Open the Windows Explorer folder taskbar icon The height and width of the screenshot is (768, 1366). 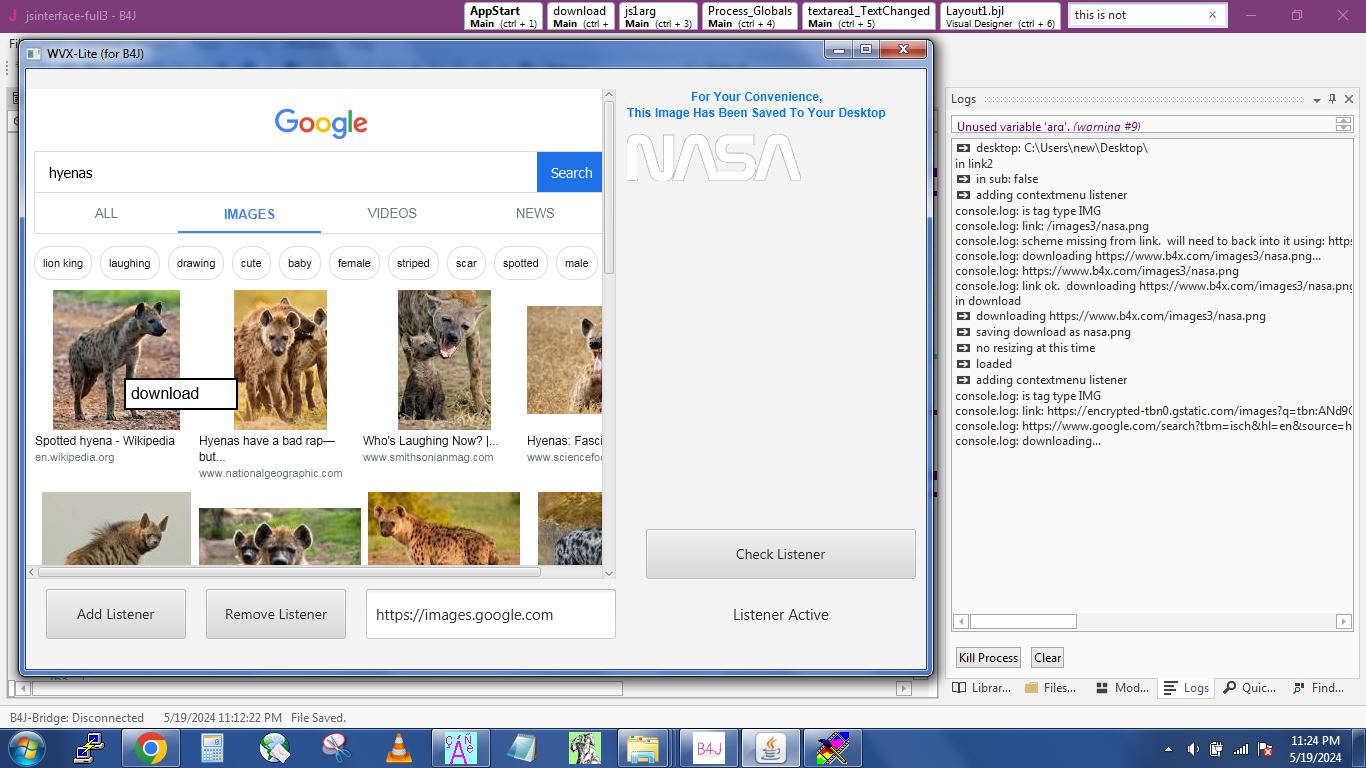[x=642, y=748]
